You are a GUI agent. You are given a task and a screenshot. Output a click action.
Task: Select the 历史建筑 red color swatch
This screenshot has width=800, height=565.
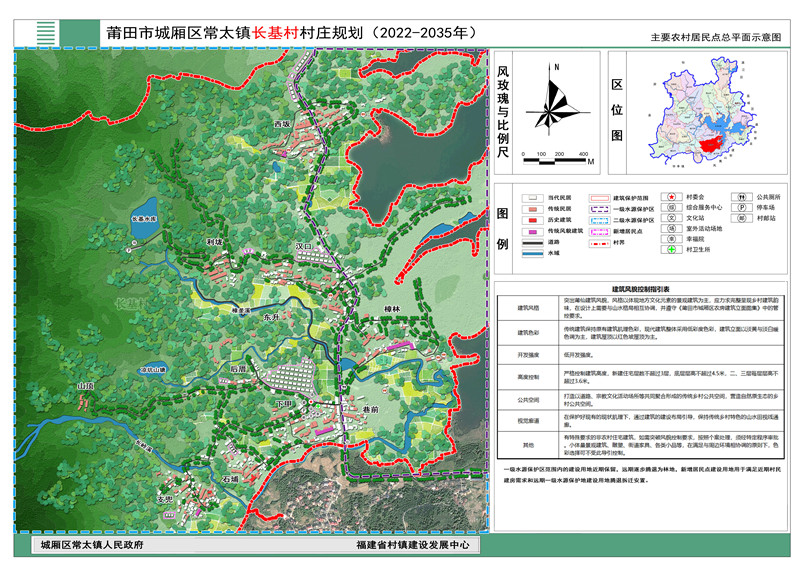click(530, 219)
